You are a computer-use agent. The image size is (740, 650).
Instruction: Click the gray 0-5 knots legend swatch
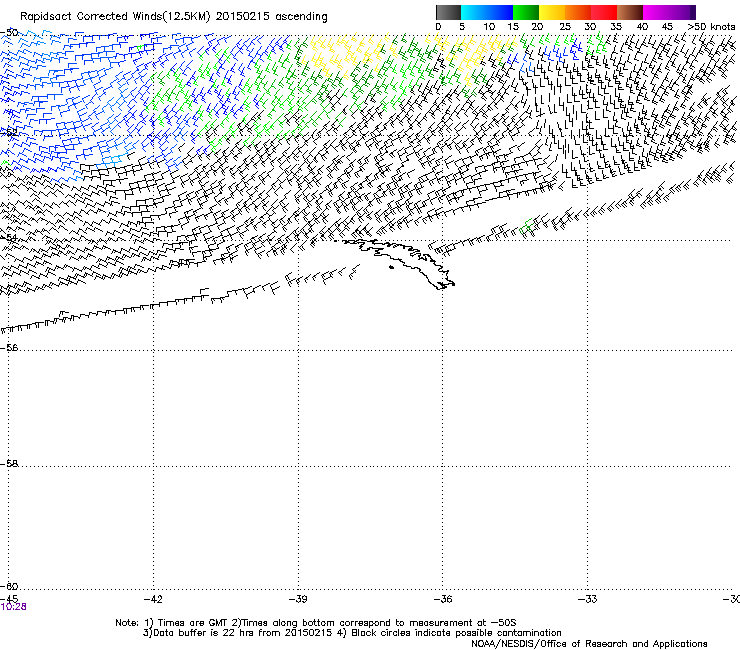[x=448, y=12]
